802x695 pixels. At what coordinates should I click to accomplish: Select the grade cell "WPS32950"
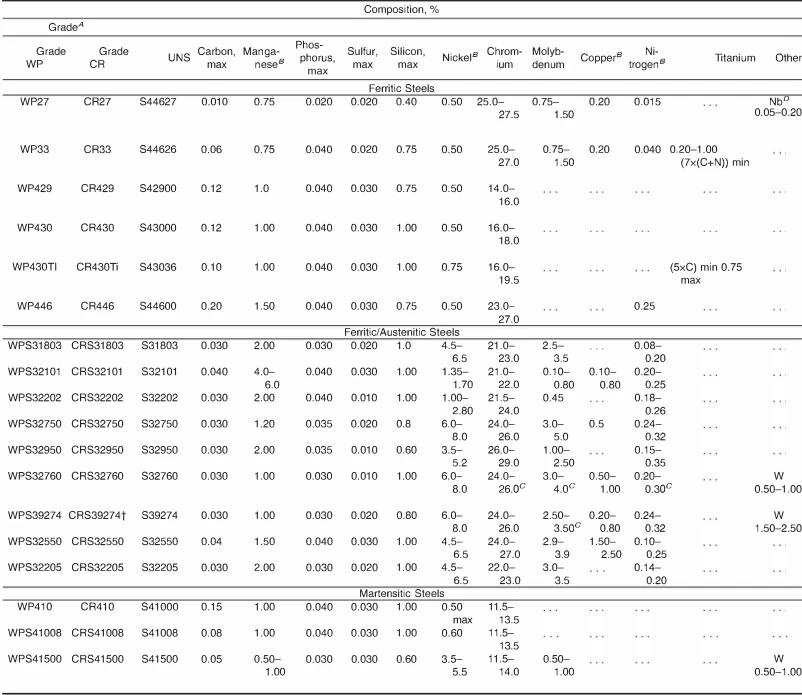click(34, 450)
